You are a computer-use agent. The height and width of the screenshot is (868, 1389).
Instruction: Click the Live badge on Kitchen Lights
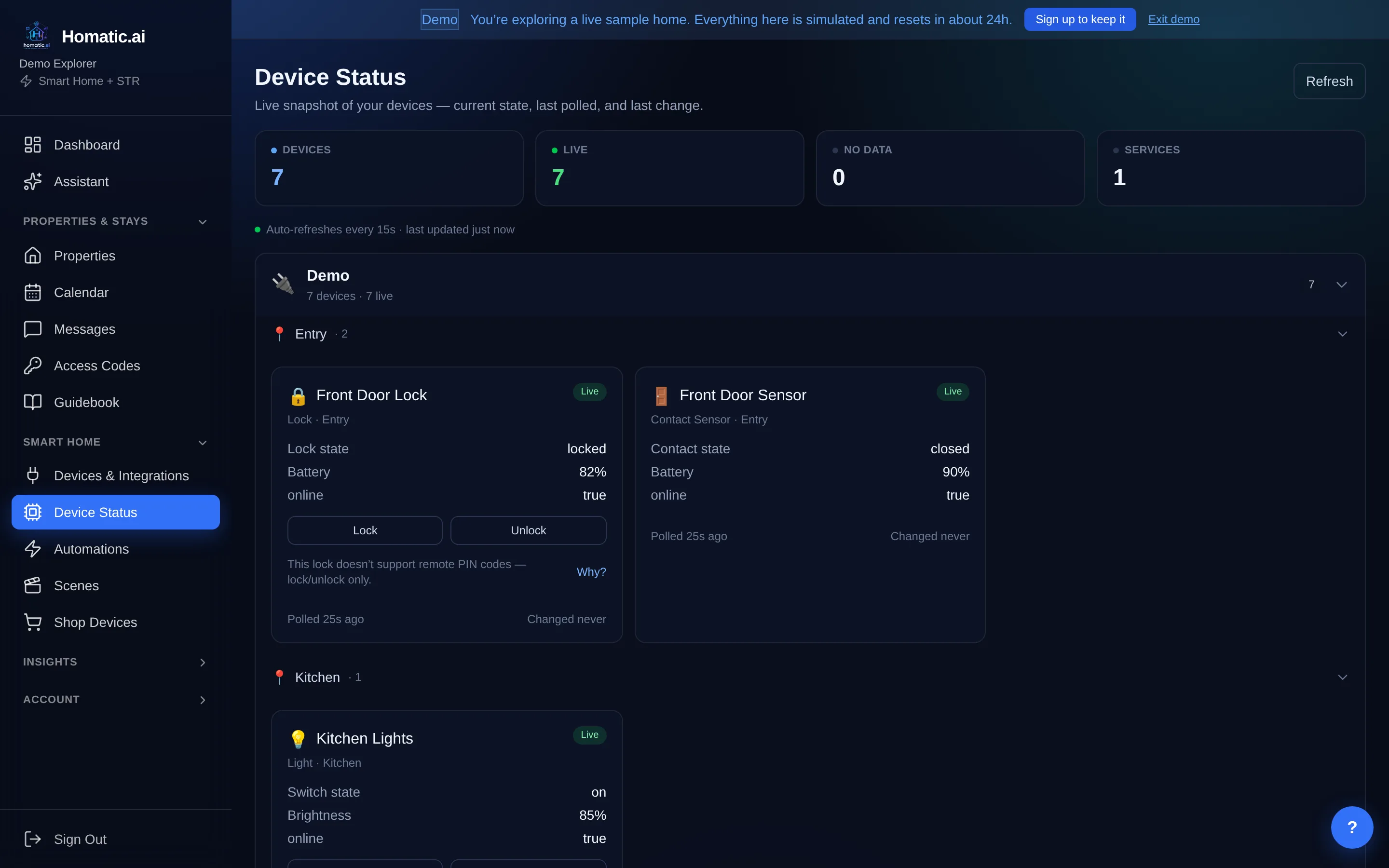589,735
